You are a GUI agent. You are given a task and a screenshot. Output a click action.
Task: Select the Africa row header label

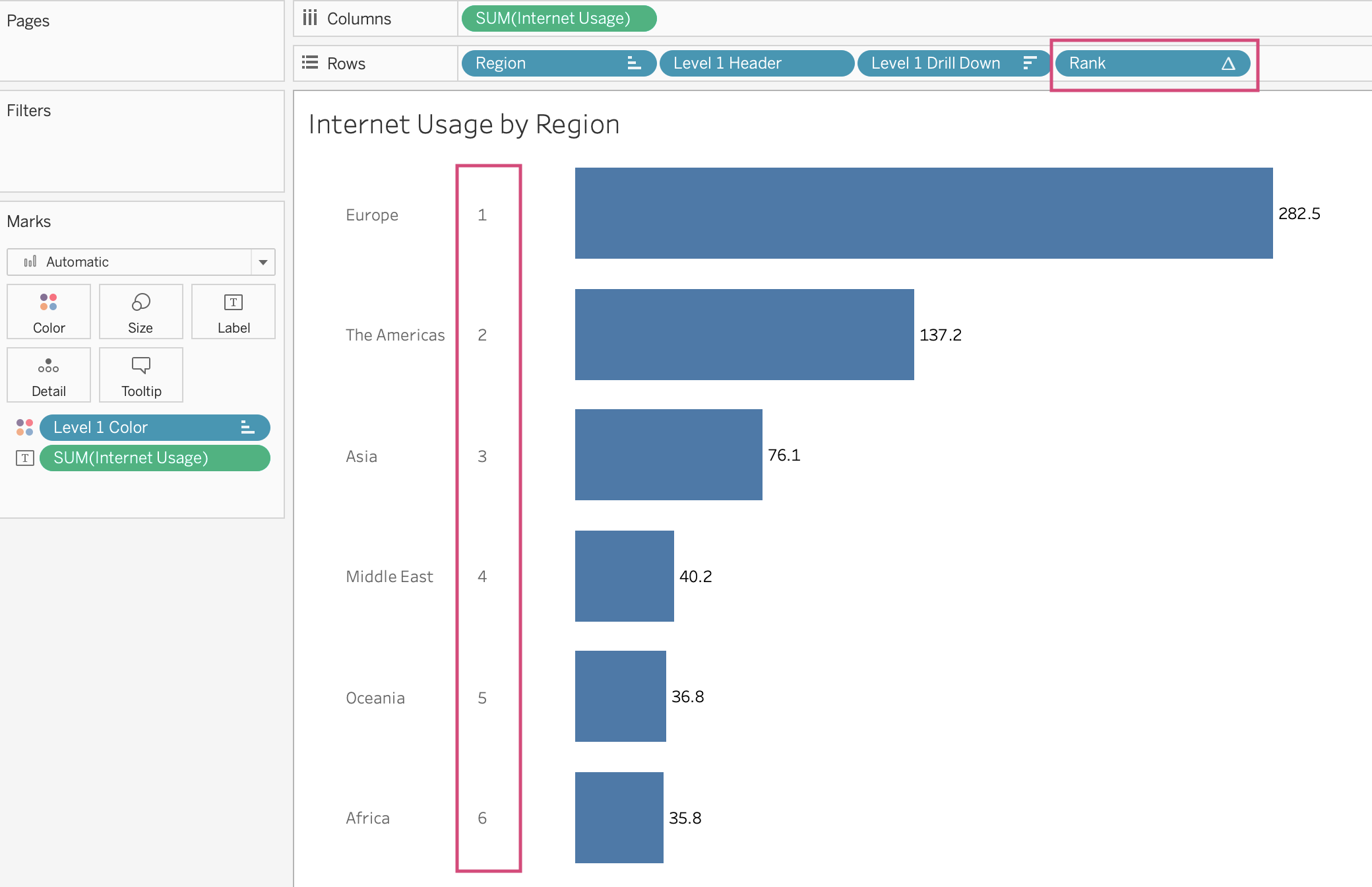(367, 818)
